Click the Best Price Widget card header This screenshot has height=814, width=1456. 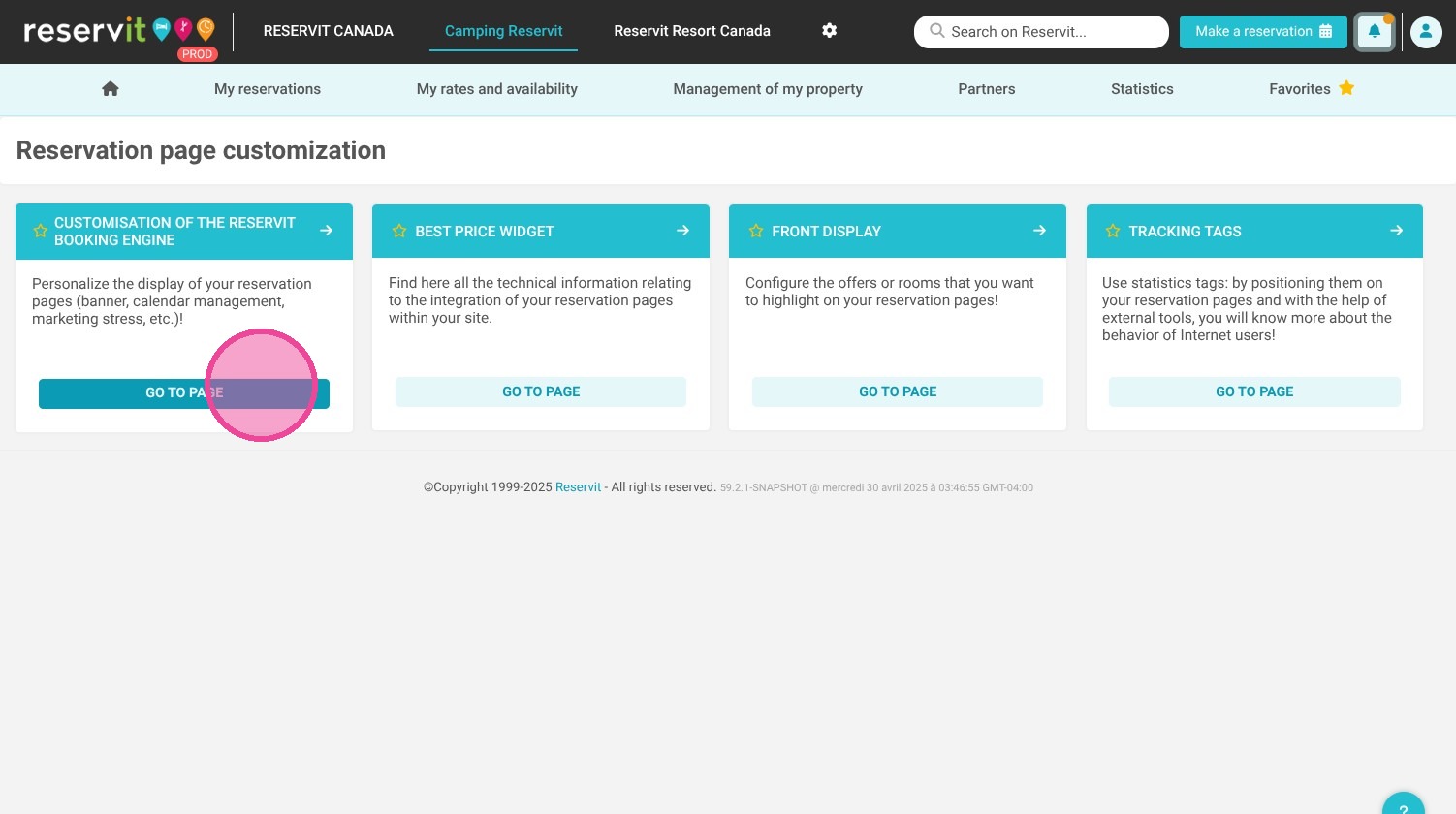tap(541, 231)
